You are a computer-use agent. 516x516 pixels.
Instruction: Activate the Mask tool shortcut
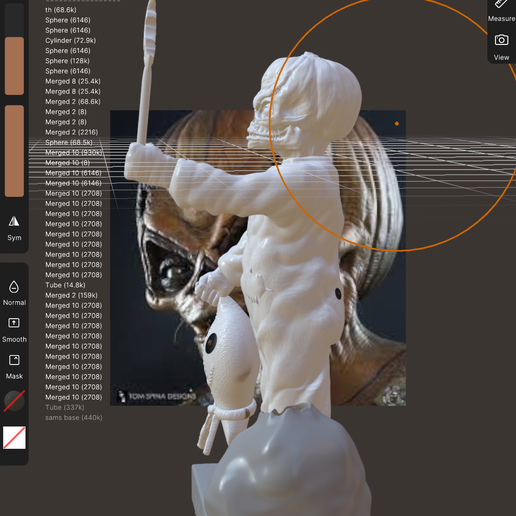tap(14, 367)
